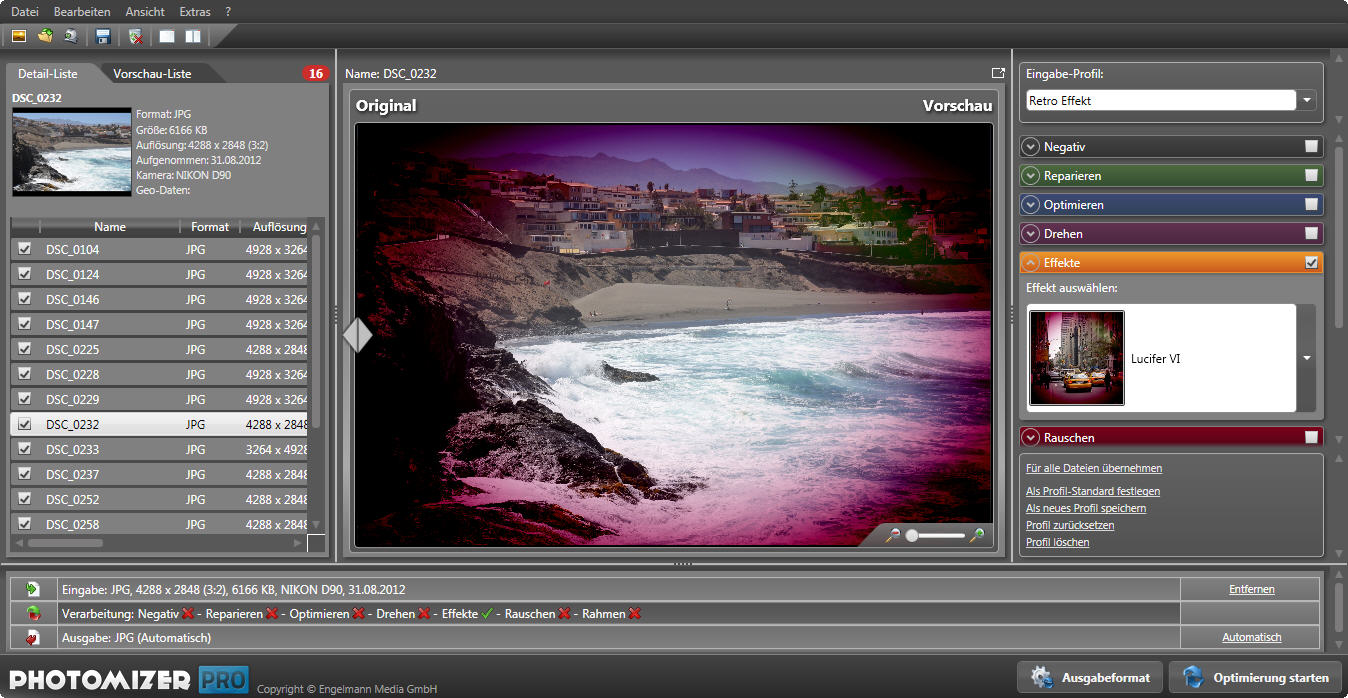The height and width of the screenshot is (698, 1348).
Task: Click the Optimierung starten button
Action: [1256, 677]
